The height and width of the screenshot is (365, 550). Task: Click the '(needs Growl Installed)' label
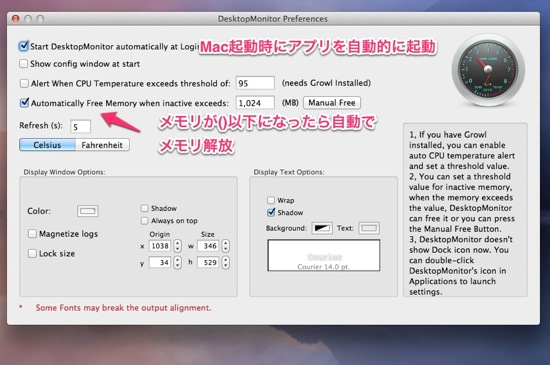click(x=326, y=83)
